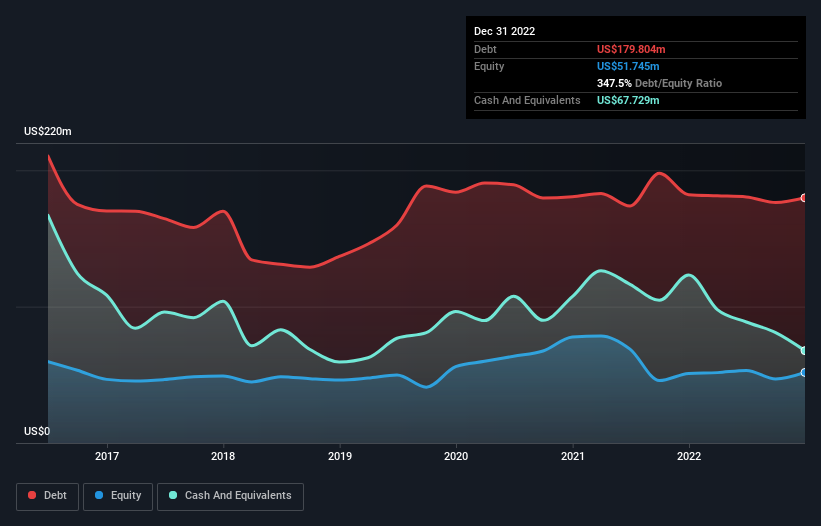Screen dimensions: 821x526
Task: Click the 2020 x-axis label
Action: (456, 456)
